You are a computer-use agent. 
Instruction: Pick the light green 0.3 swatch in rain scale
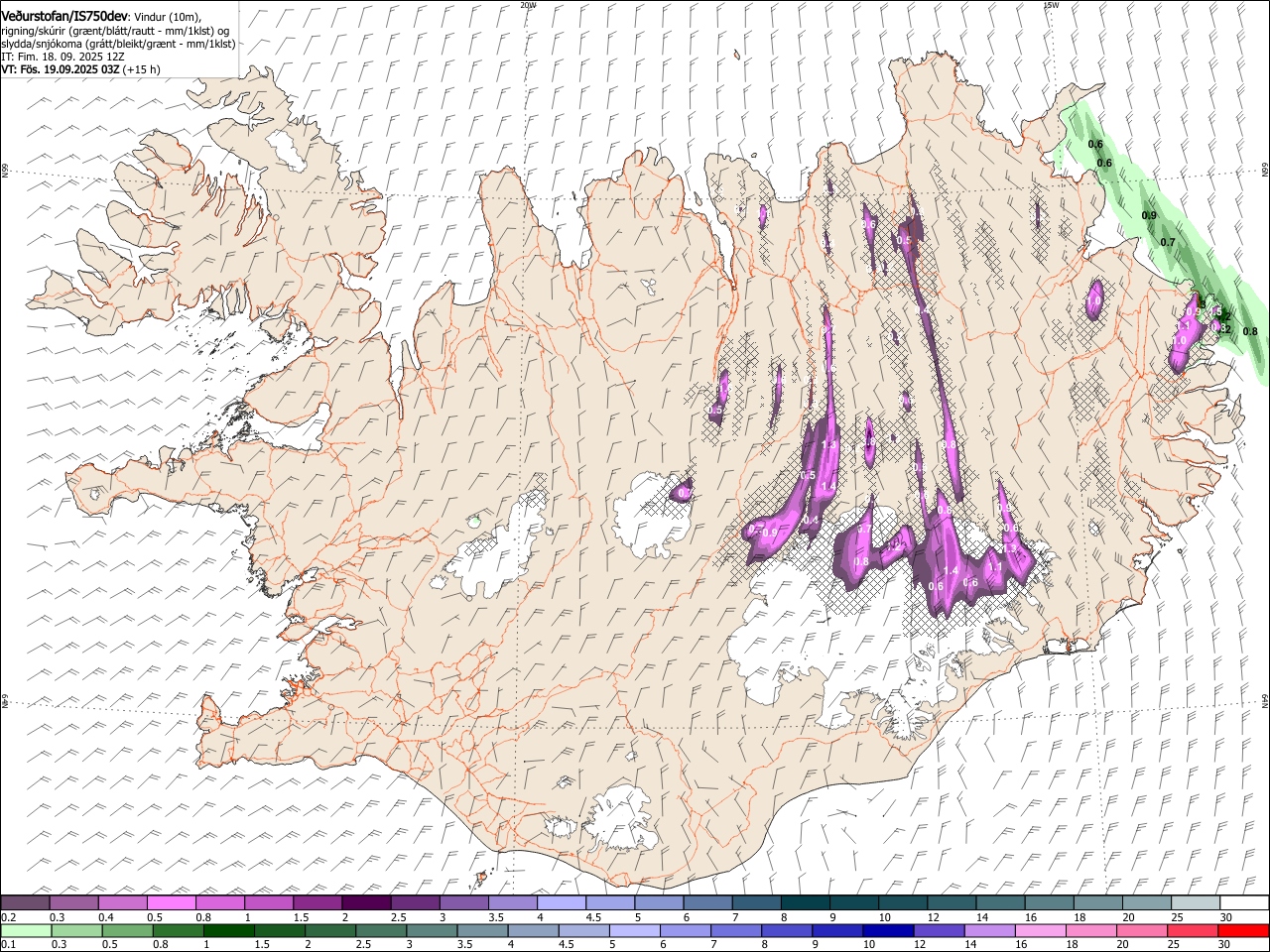77,931
